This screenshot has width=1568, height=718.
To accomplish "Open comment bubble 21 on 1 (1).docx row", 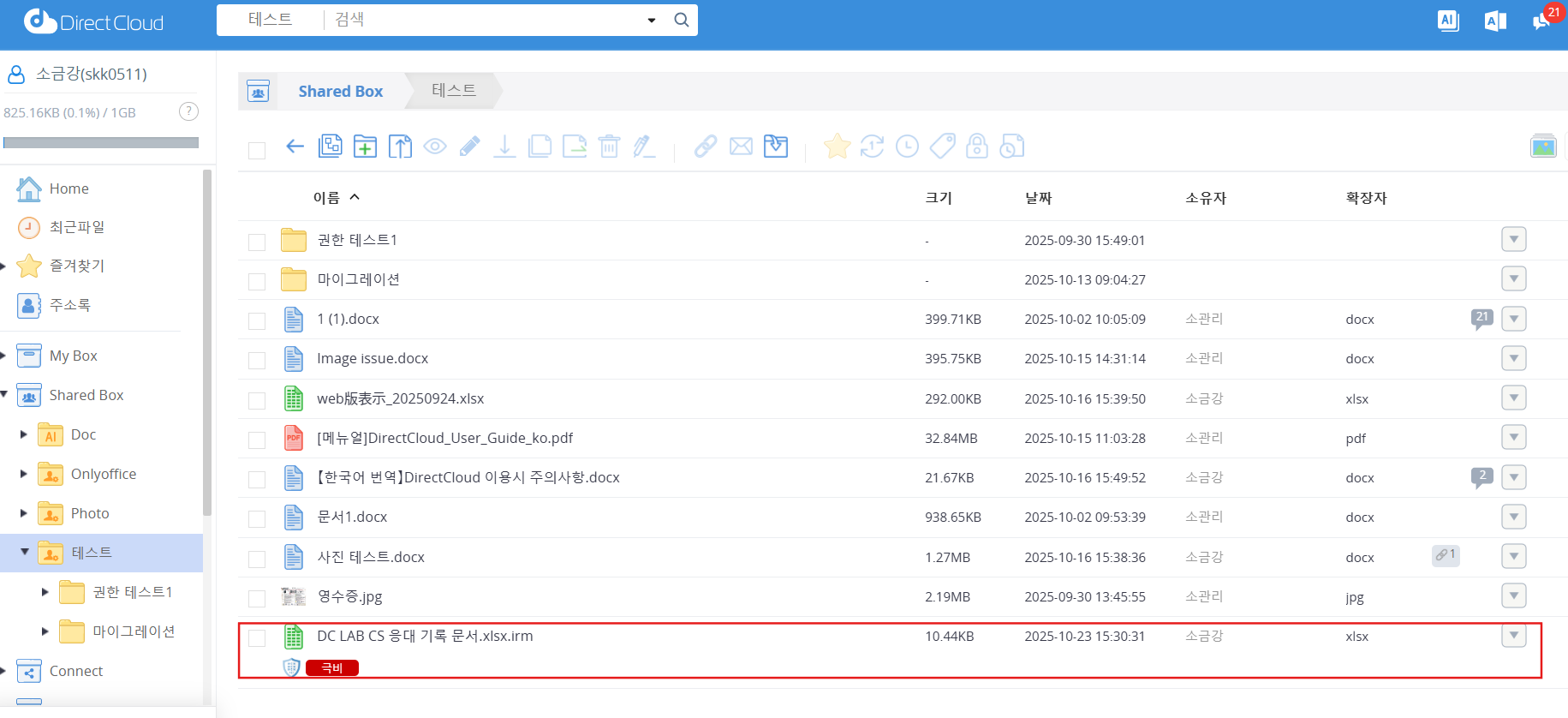I will (1482, 319).
